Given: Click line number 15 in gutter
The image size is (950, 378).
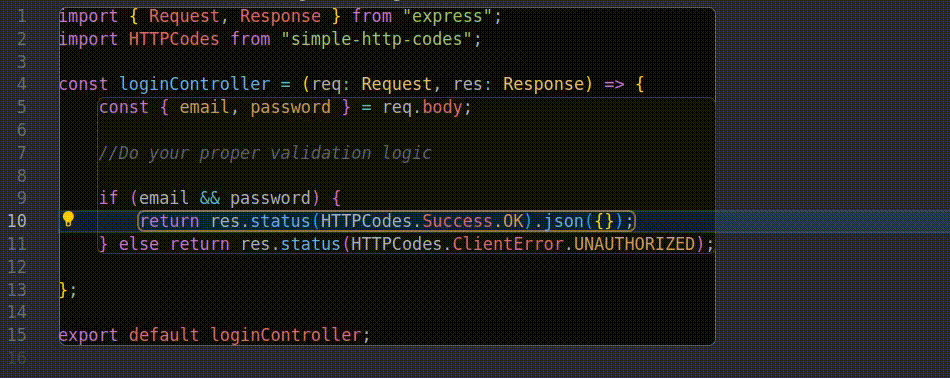Looking at the screenshot, I should 18,335.
